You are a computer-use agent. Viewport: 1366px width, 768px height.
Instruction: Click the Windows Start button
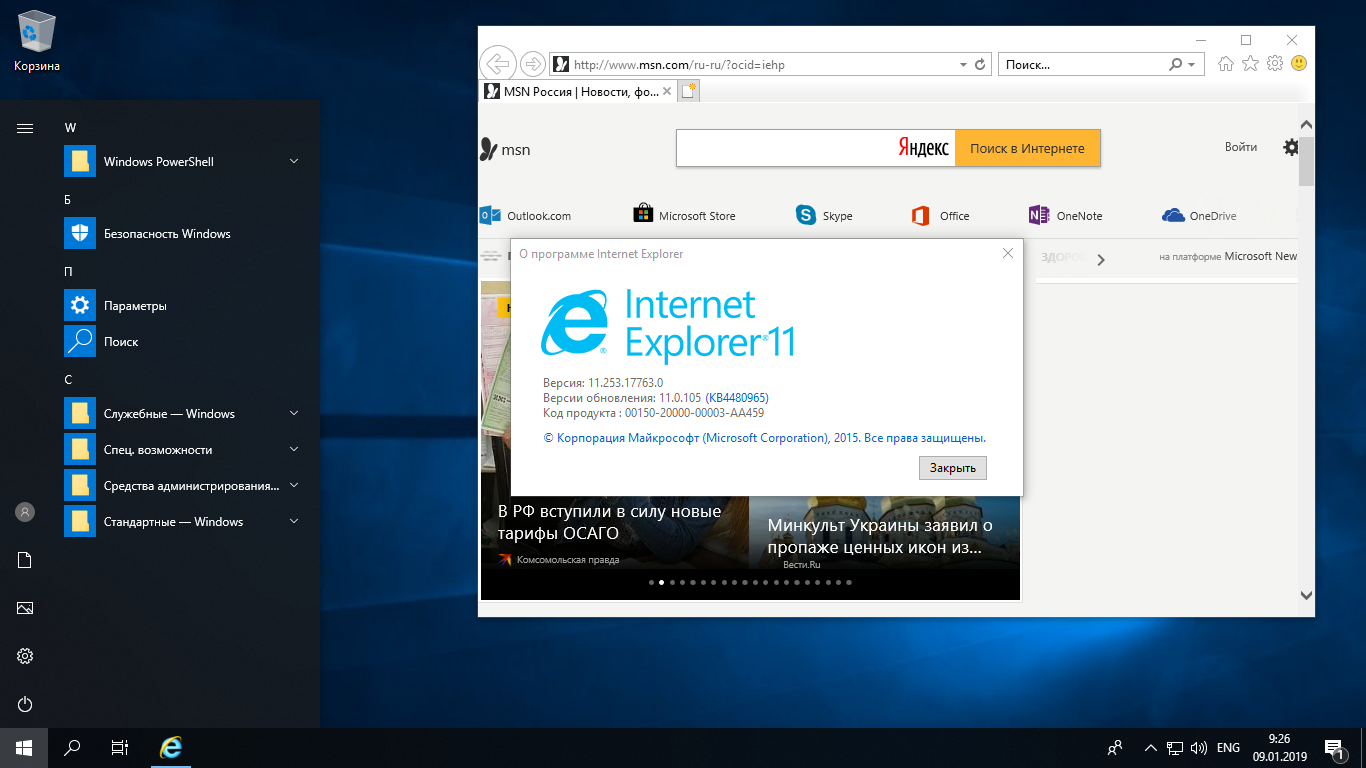(x=24, y=747)
